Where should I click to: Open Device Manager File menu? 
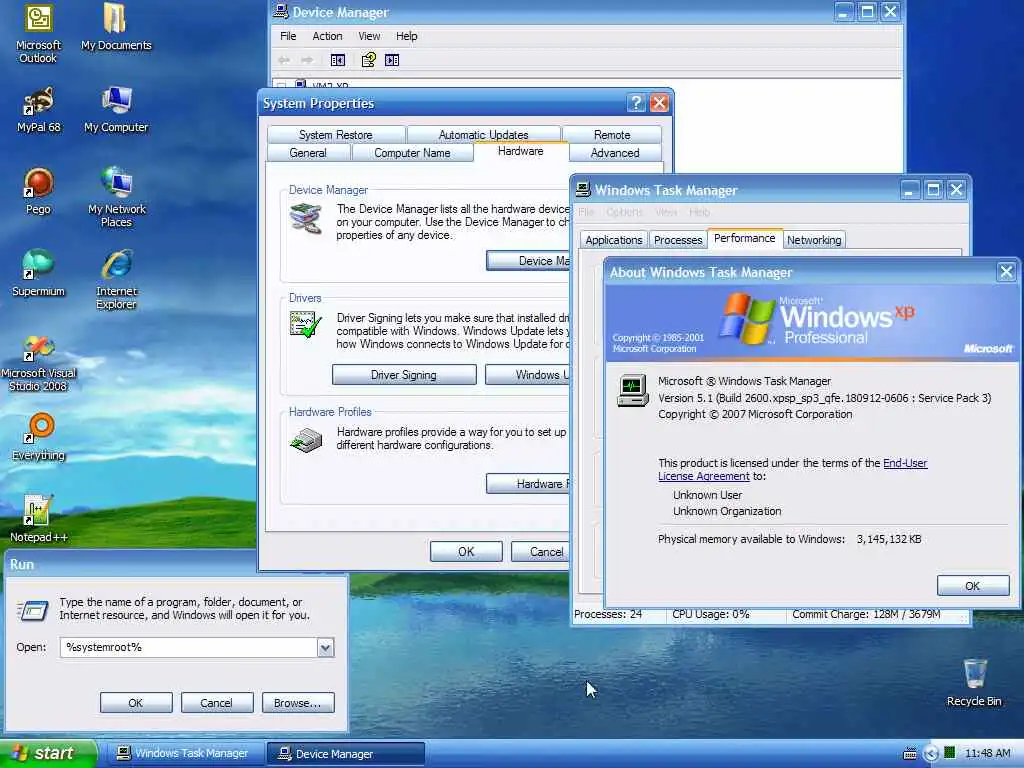pyautogui.click(x=288, y=36)
